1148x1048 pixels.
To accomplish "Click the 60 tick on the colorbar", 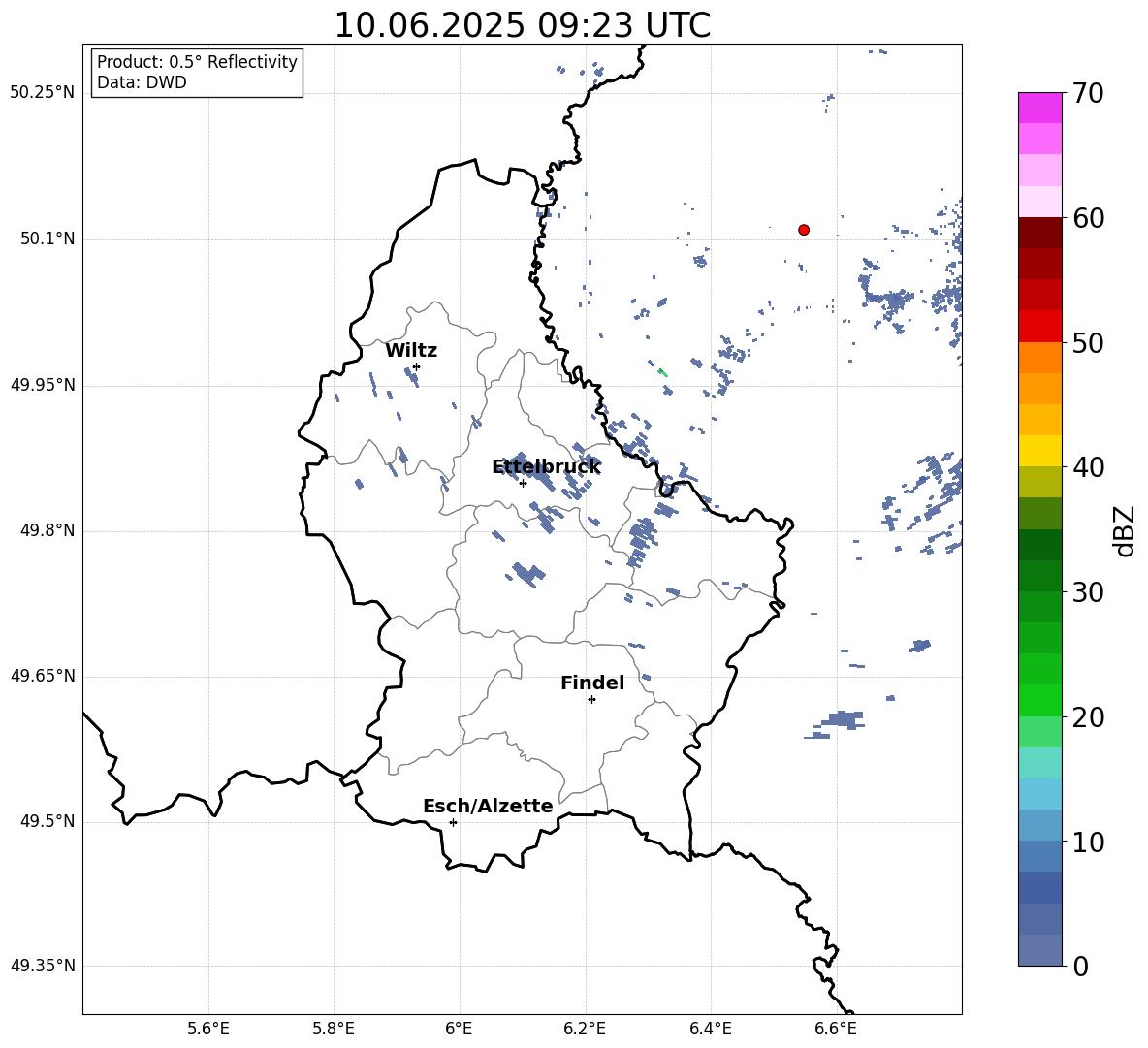I will coord(1088,218).
